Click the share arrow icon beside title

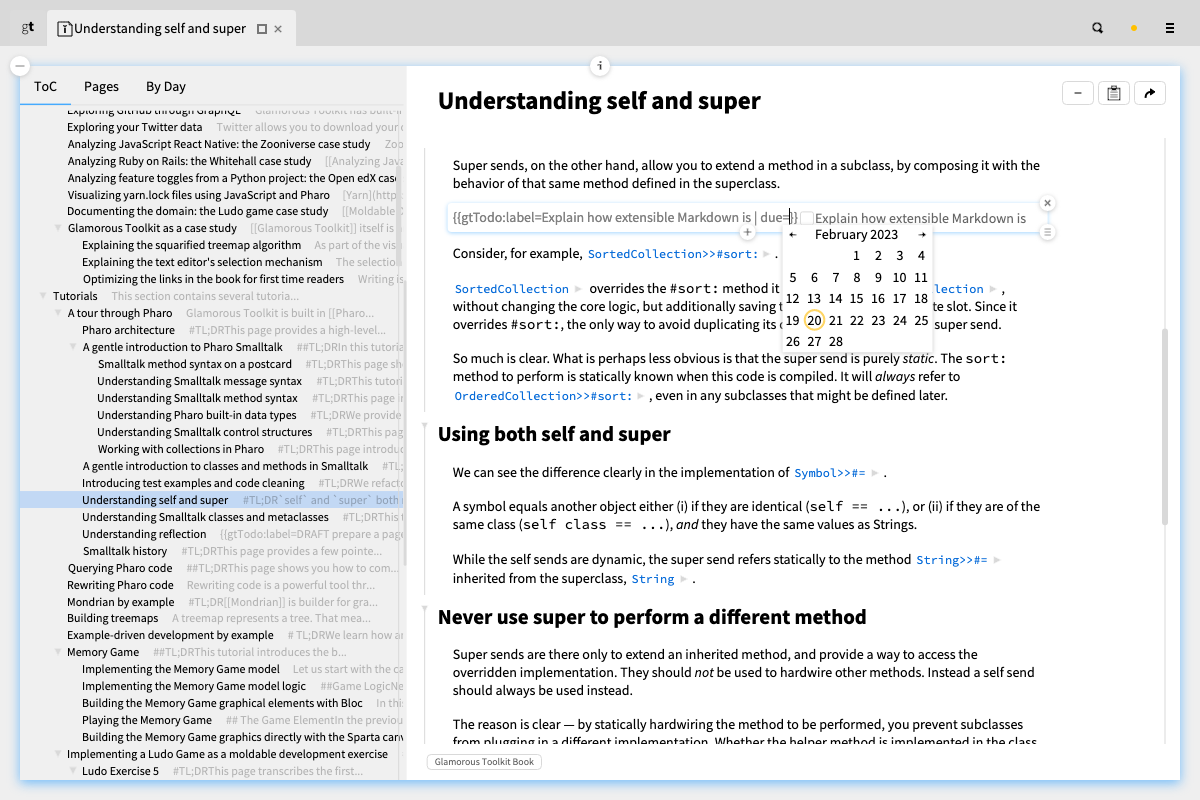click(x=1149, y=93)
